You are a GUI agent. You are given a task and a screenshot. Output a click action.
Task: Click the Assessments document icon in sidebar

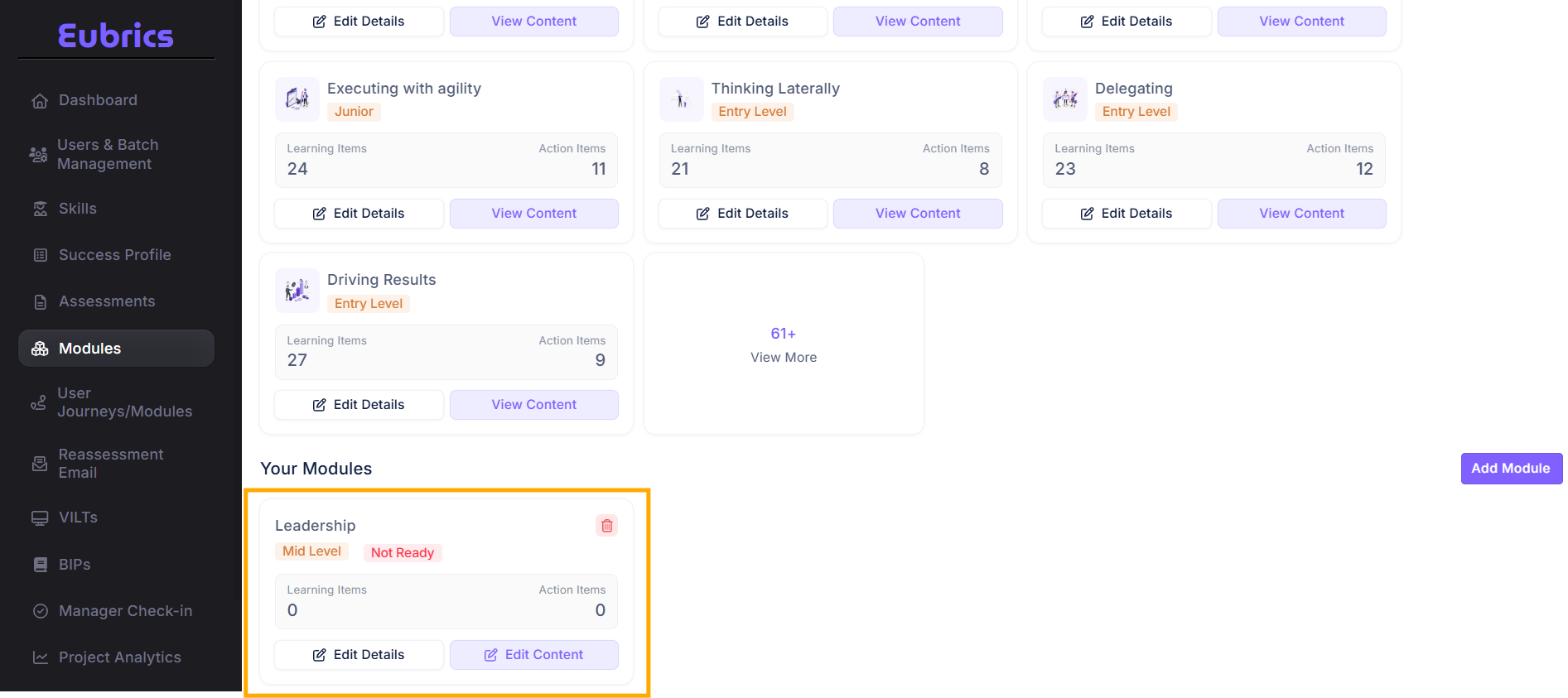(x=40, y=302)
